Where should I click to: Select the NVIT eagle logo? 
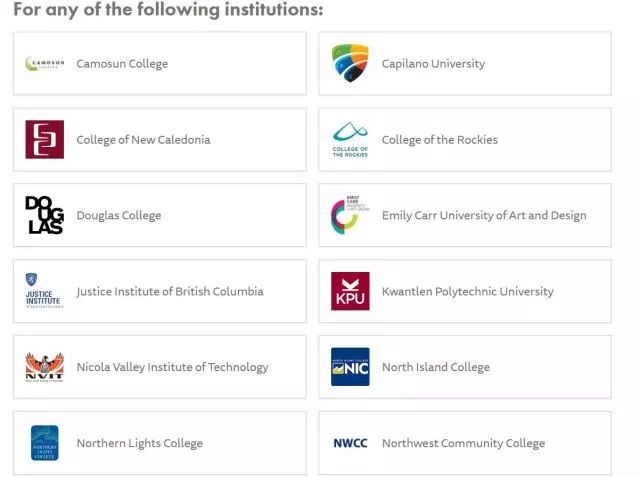point(44,367)
